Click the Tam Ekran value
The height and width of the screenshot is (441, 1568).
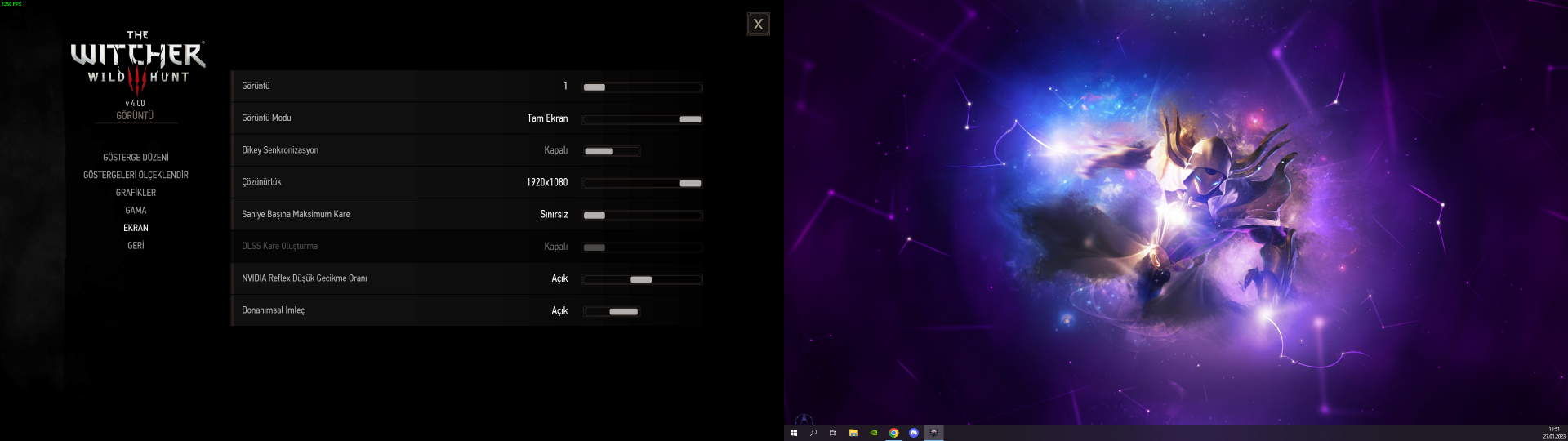coord(547,118)
